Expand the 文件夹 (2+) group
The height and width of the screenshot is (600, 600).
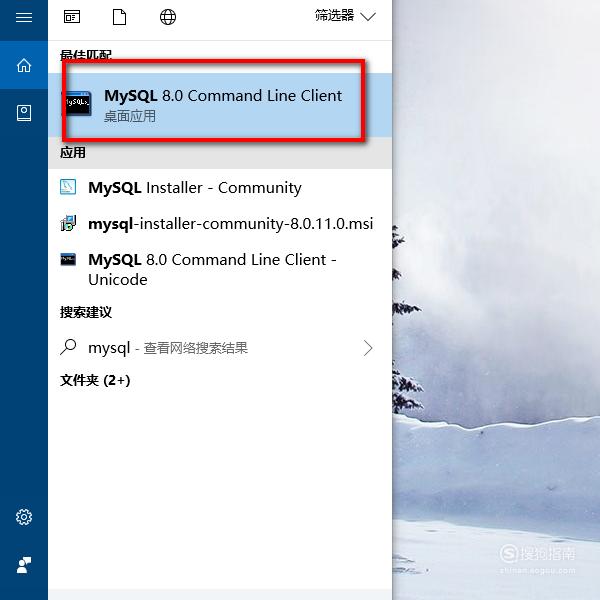[95, 380]
